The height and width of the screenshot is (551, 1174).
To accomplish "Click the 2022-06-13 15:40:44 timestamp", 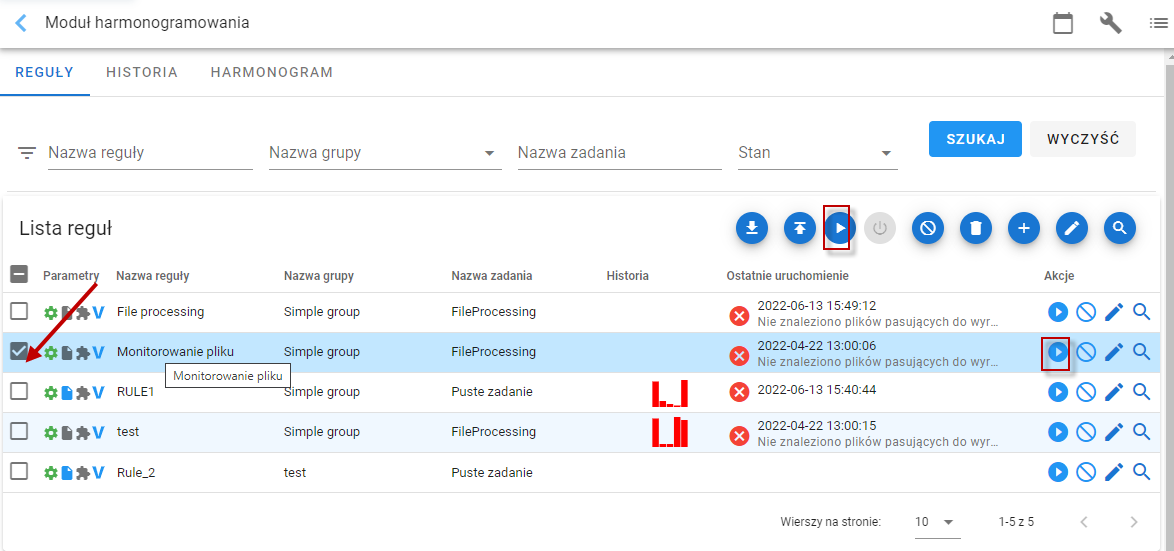I will click(817, 390).
